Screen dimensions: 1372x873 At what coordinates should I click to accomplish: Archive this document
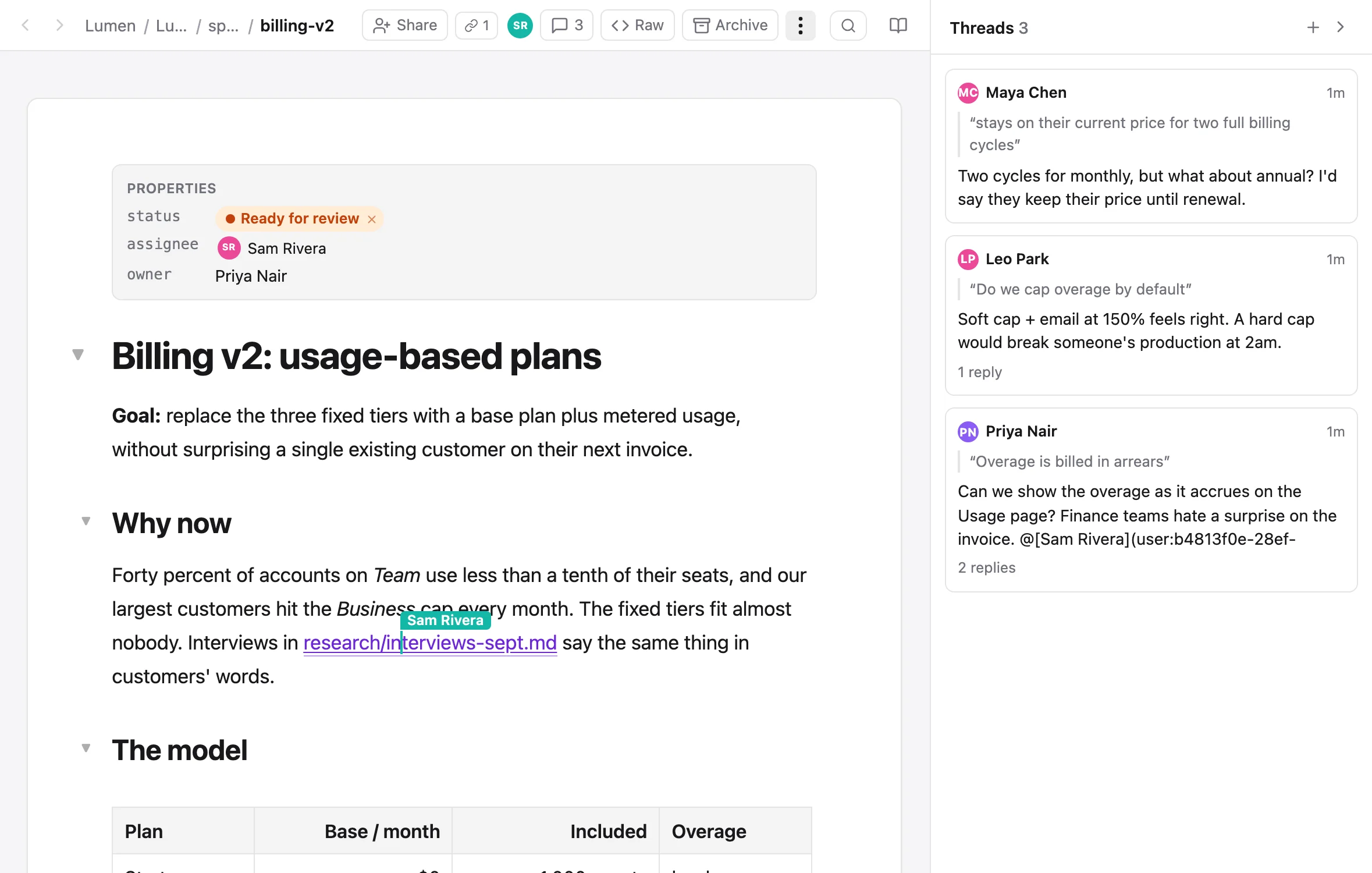pos(730,26)
